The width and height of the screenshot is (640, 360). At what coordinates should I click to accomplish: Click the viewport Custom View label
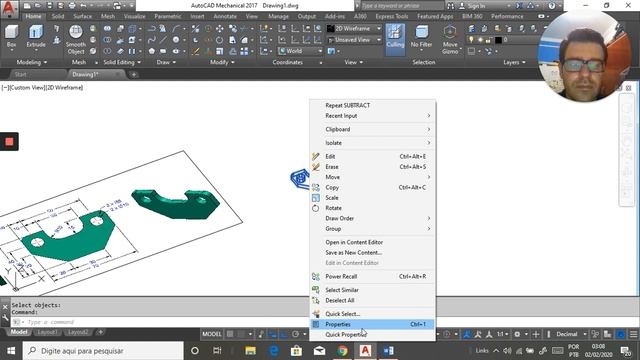pyautogui.click(x=26, y=87)
